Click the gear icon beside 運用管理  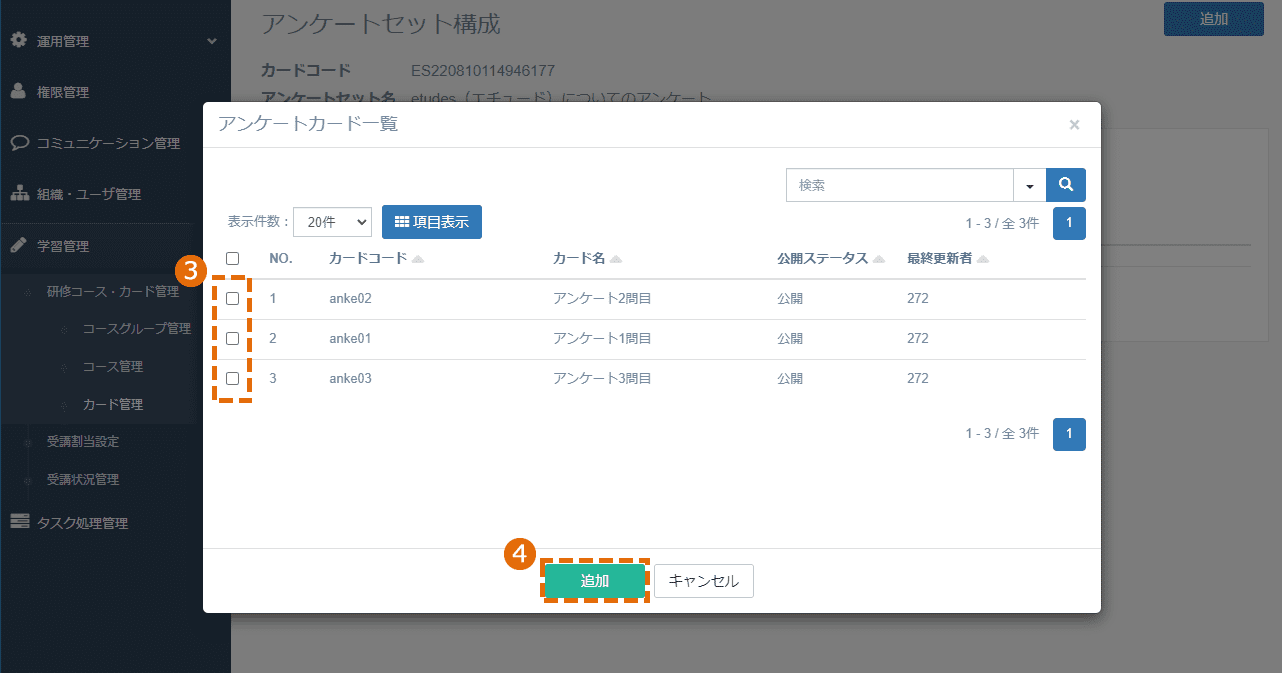(x=18, y=41)
